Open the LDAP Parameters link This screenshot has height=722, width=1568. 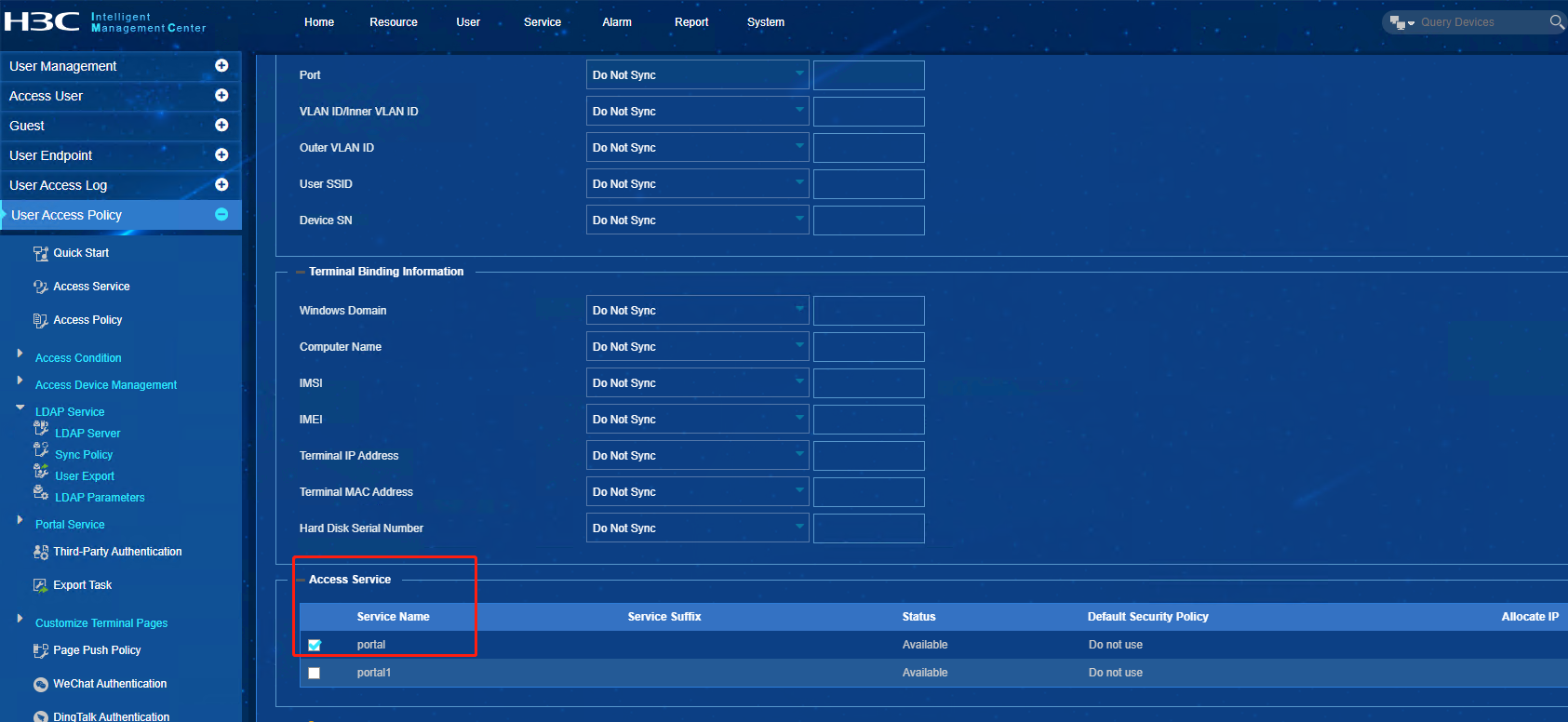(100, 498)
